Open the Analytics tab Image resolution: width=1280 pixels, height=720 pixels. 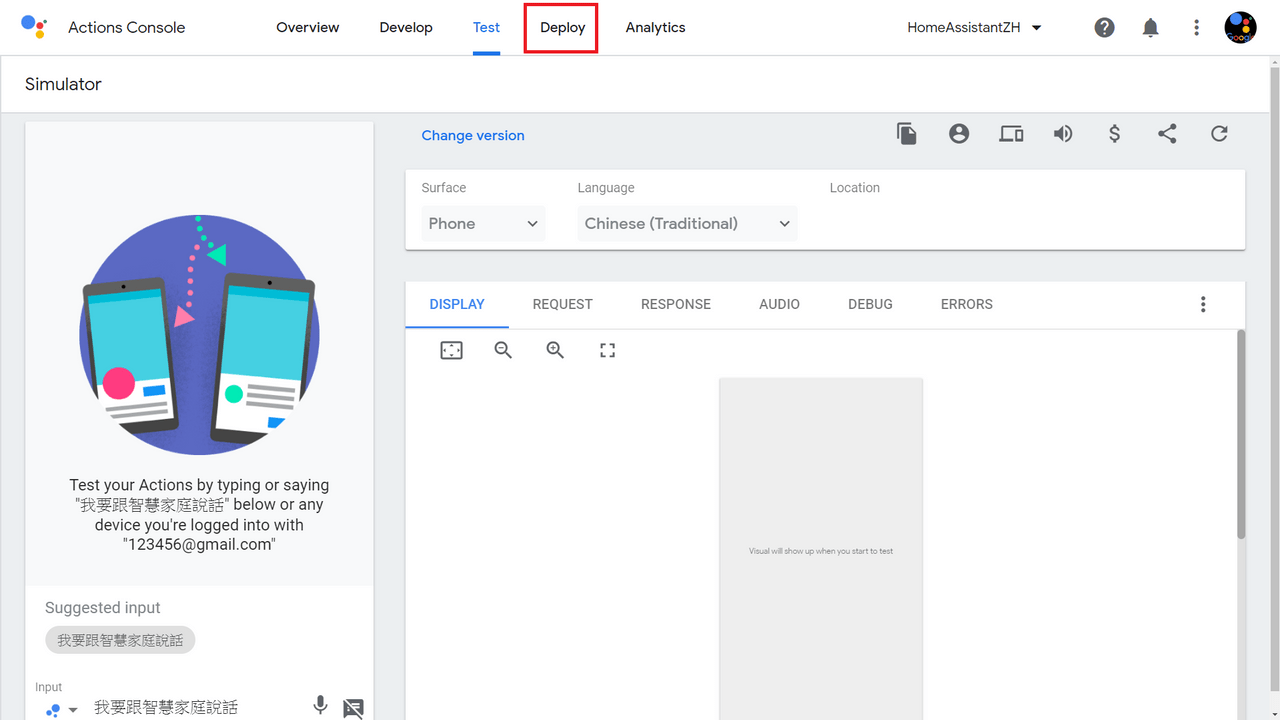[656, 27]
